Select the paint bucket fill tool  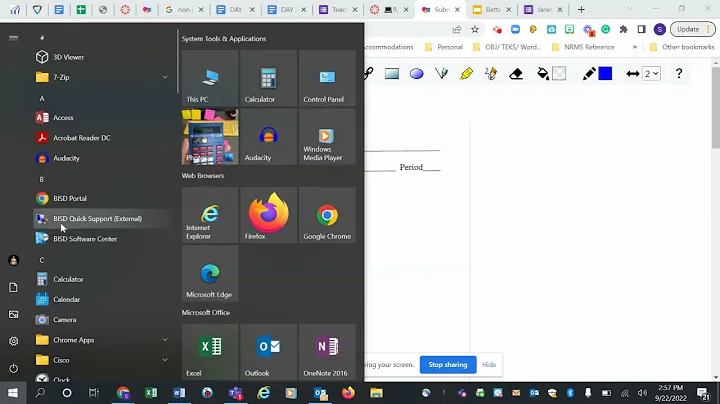543,73
